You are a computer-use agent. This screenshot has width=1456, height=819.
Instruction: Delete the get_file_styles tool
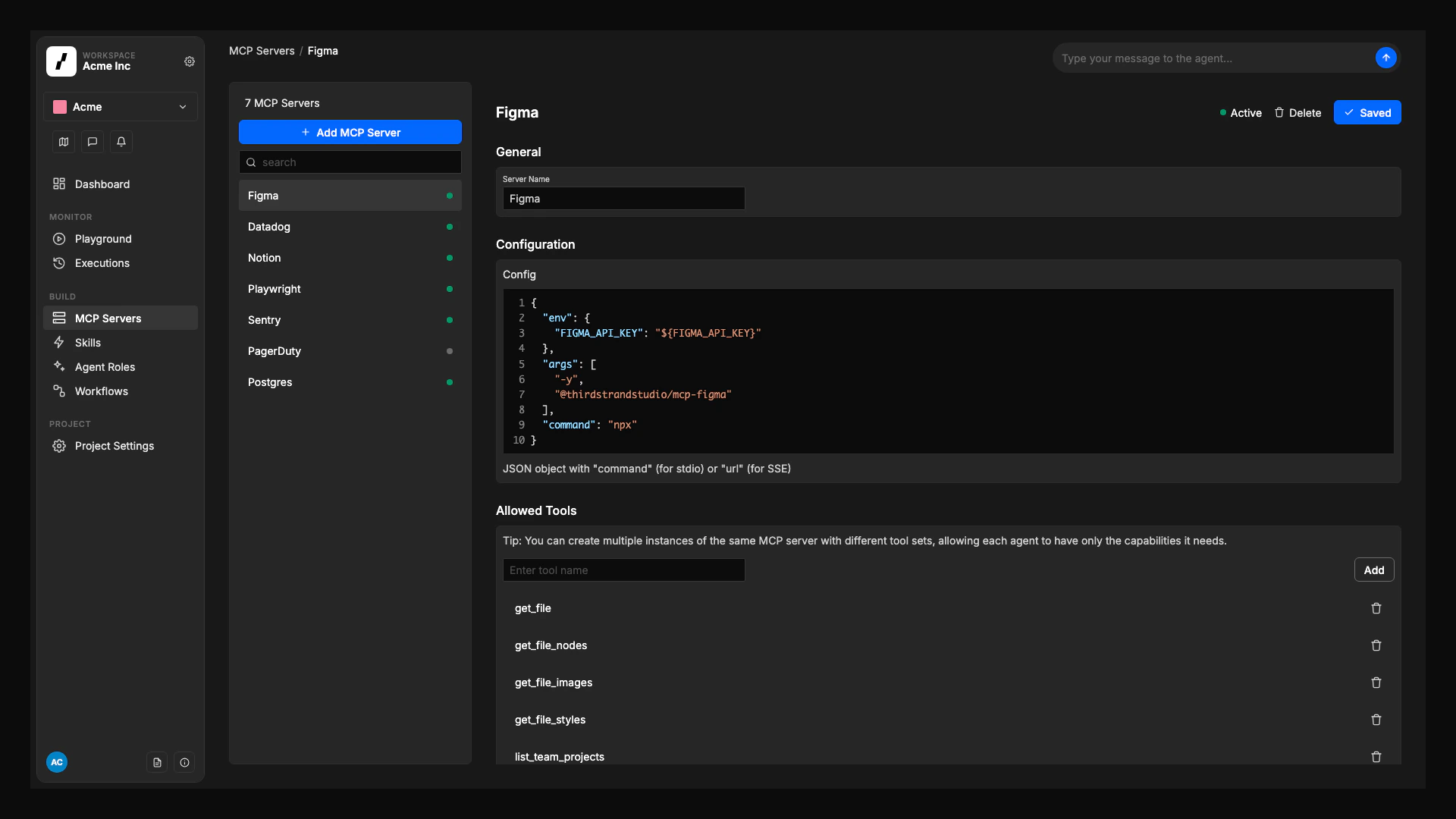click(x=1376, y=720)
